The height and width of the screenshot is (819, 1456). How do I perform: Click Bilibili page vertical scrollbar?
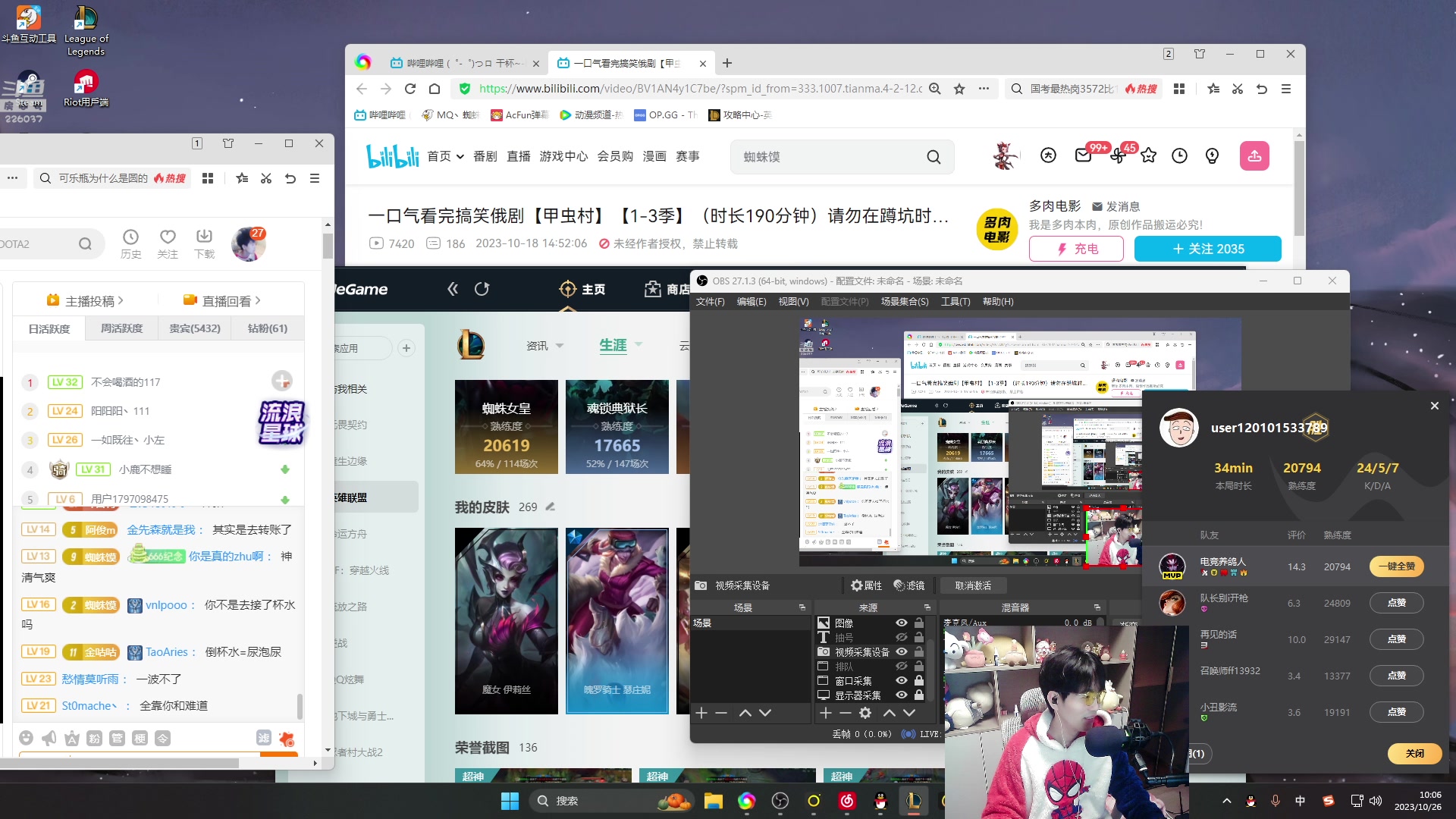tap(1299, 190)
